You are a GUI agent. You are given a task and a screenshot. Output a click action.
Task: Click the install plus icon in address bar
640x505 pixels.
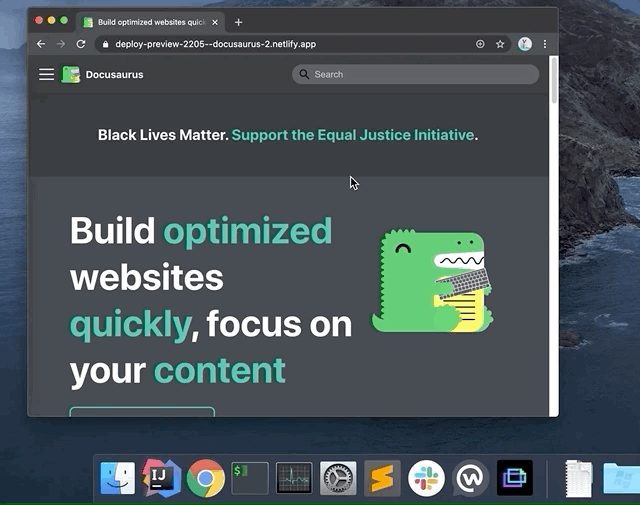(480, 44)
